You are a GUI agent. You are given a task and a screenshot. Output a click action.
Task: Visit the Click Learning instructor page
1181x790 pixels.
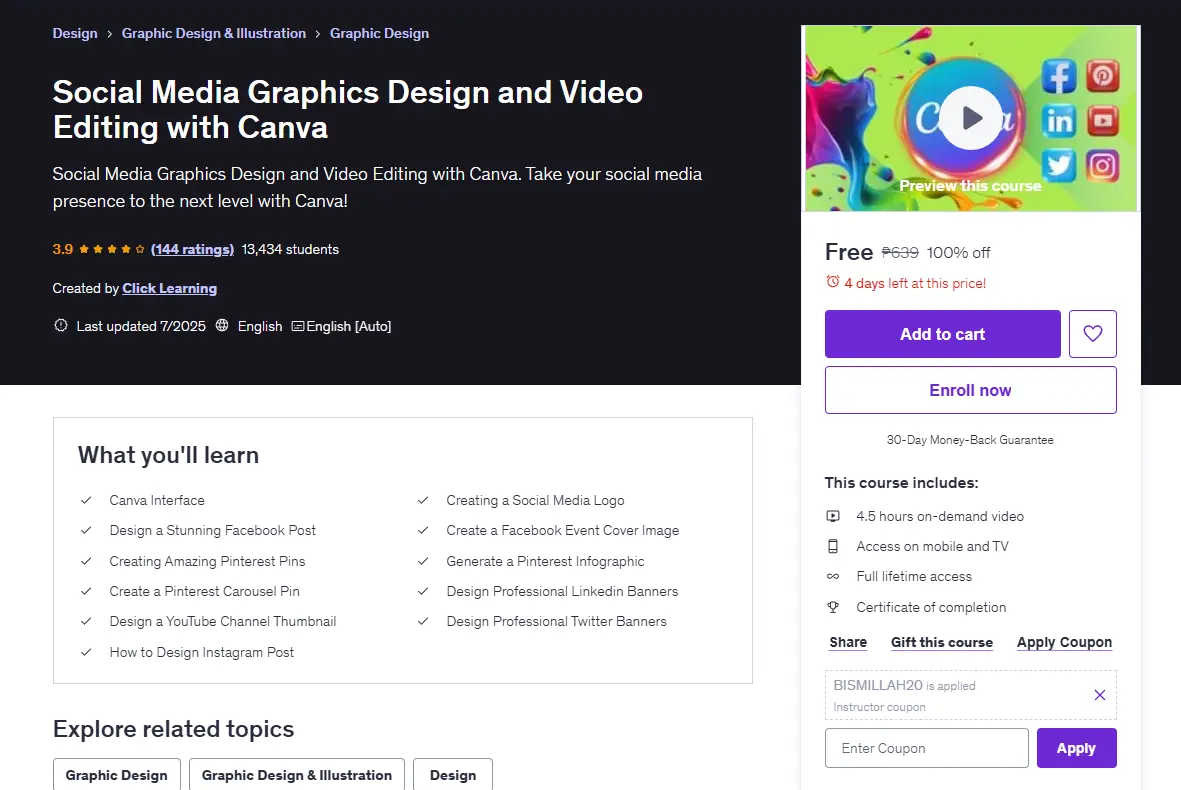click(169, 288)
